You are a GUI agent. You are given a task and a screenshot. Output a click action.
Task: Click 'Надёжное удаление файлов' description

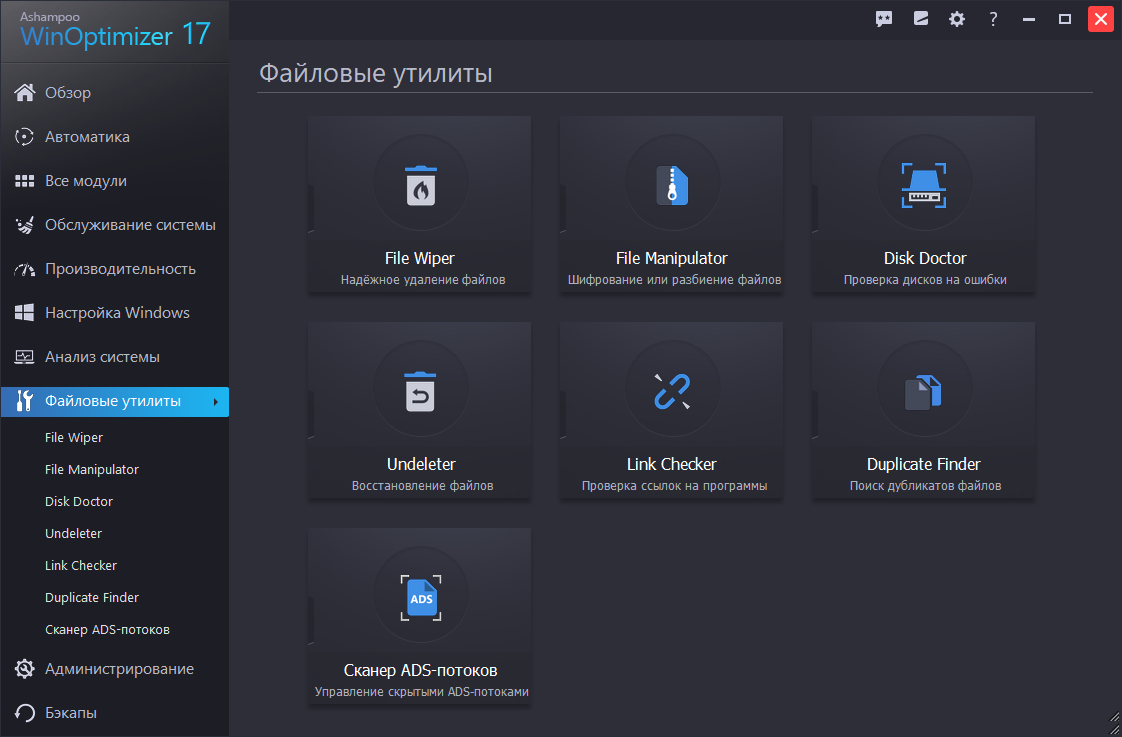pos(423,280)
